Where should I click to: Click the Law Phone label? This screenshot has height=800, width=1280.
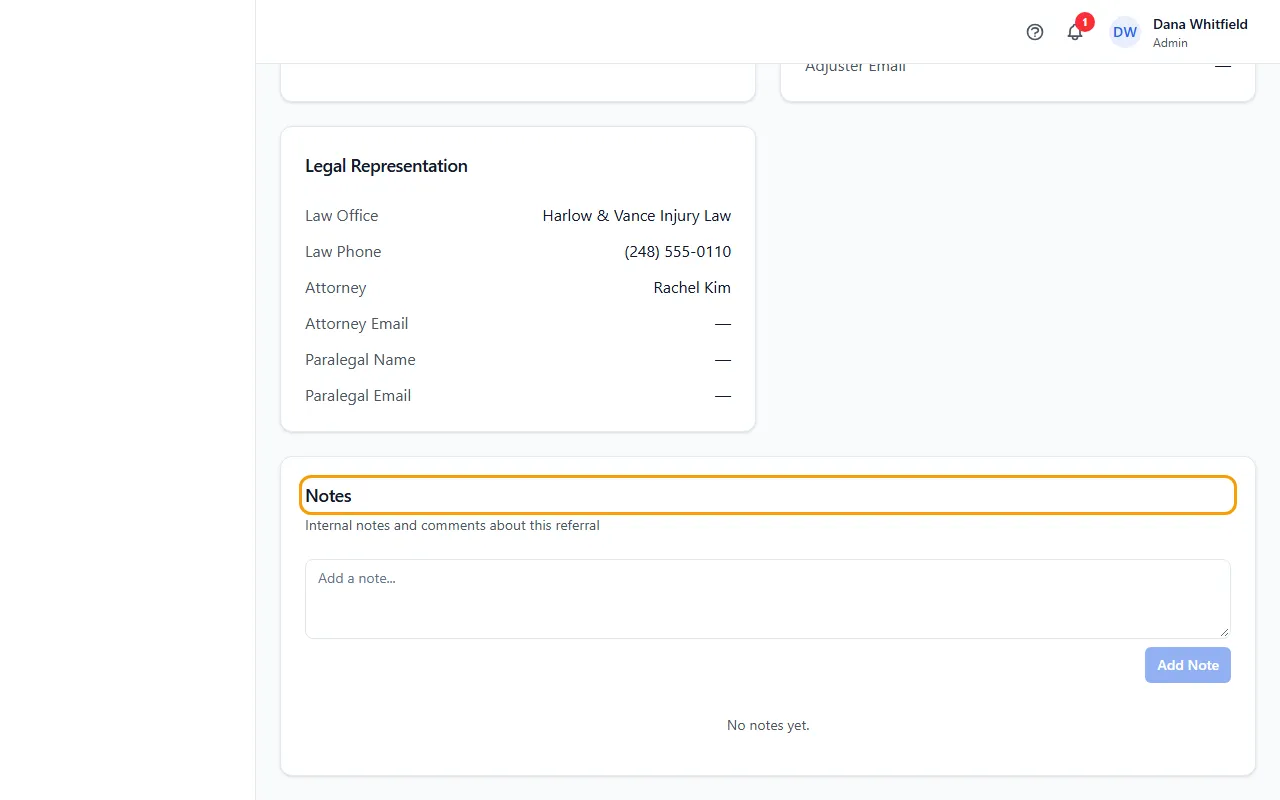(343, 252)
